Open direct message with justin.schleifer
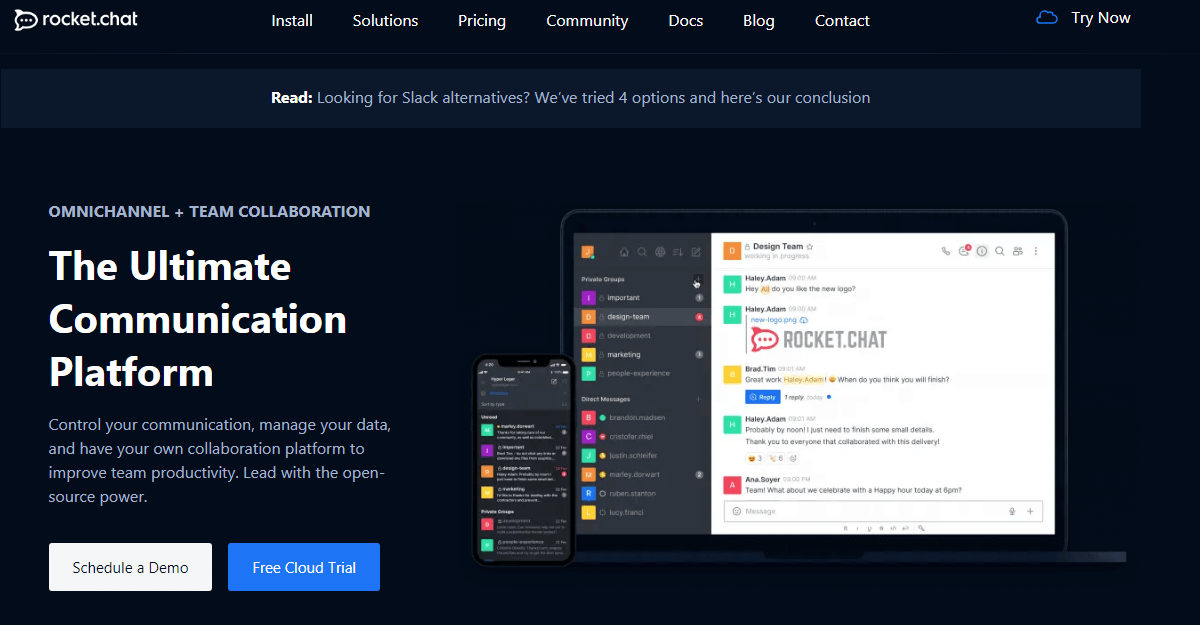The image size is (1200, 625). pyautogui.click(x=643, y=455)
